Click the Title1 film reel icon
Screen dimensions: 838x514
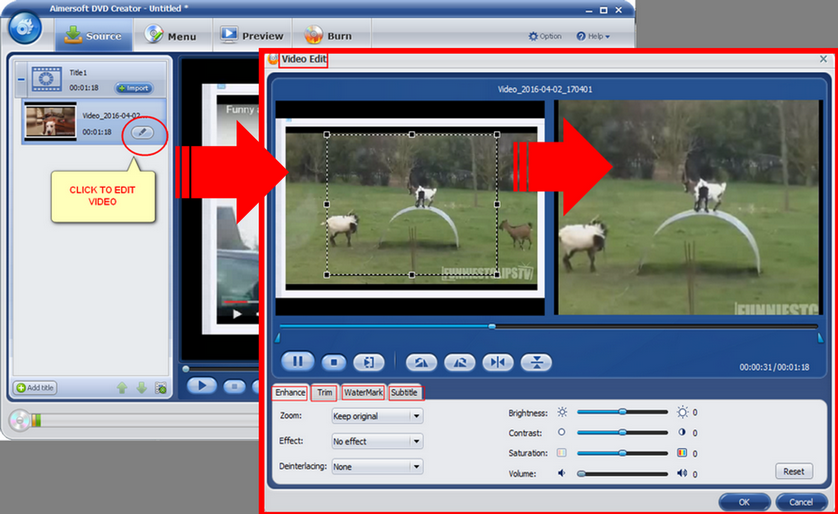[46, 79]
